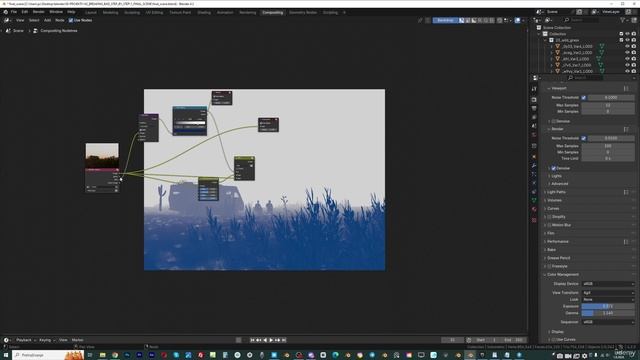Open the View Layer properties tab icon
Viewport: 640px width, 360px height.
[x=534, y=117]
